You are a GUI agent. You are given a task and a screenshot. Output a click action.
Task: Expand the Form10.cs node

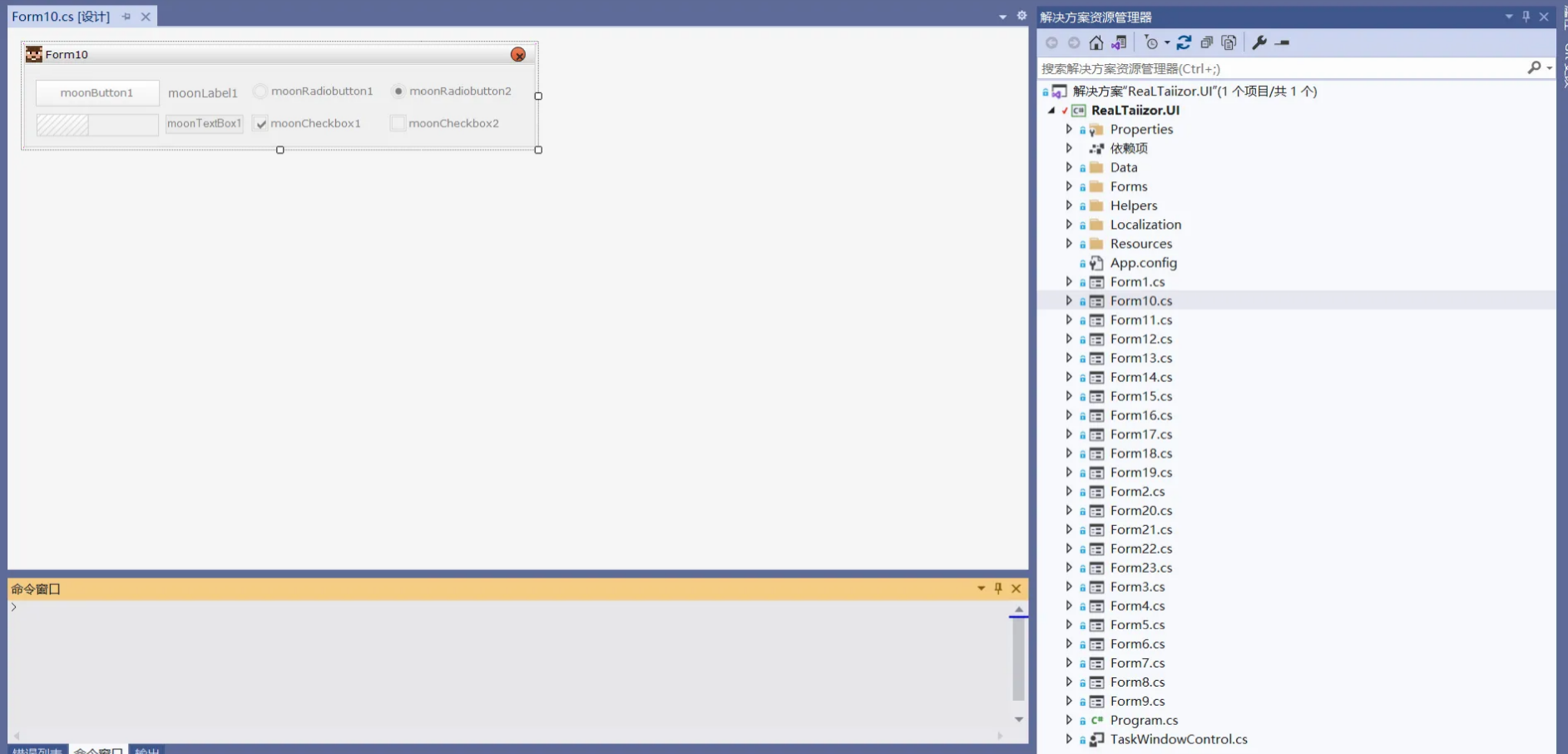coord(1069,300)
